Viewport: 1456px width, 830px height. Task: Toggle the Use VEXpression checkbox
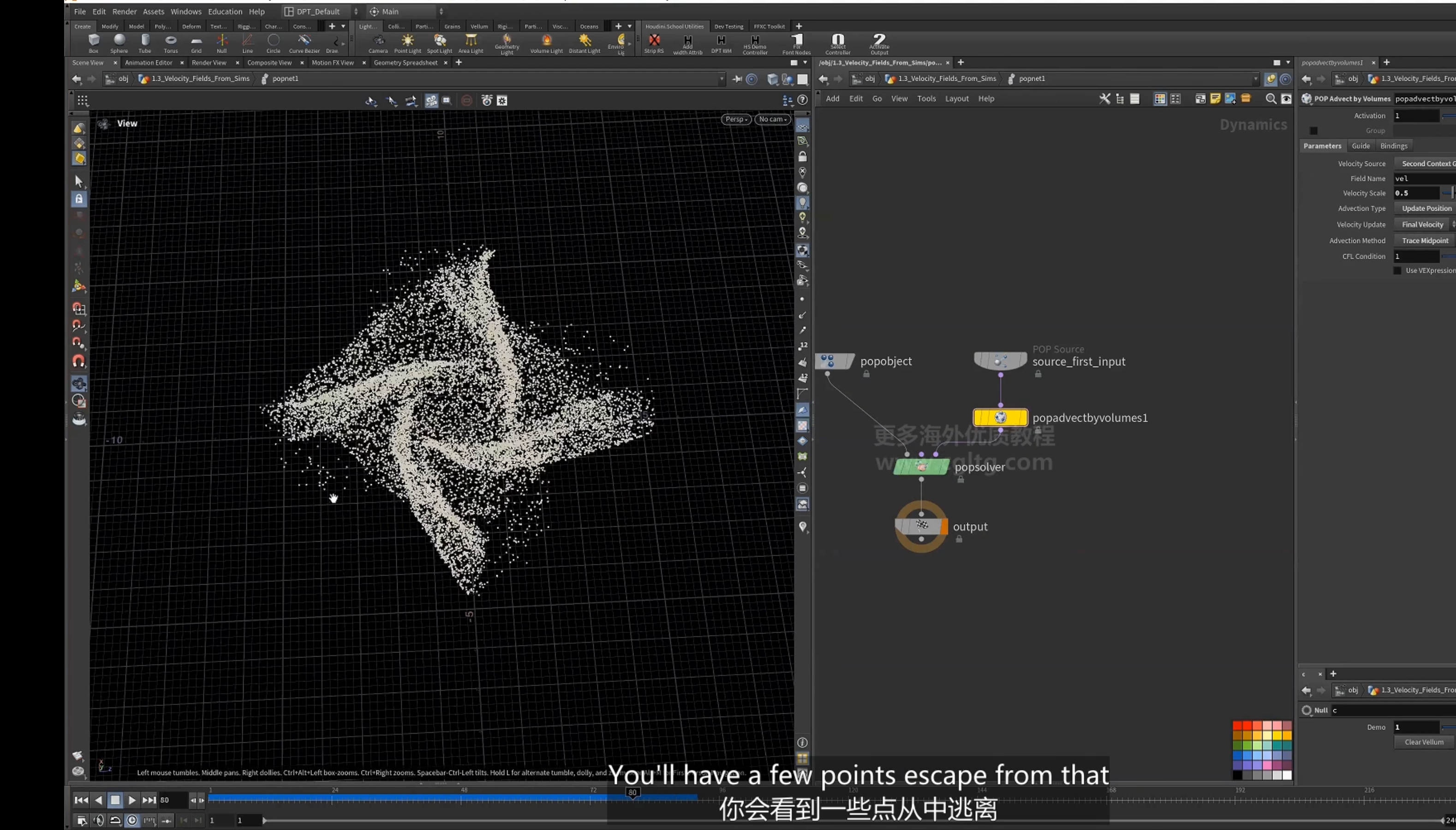tap(1397, 271)
